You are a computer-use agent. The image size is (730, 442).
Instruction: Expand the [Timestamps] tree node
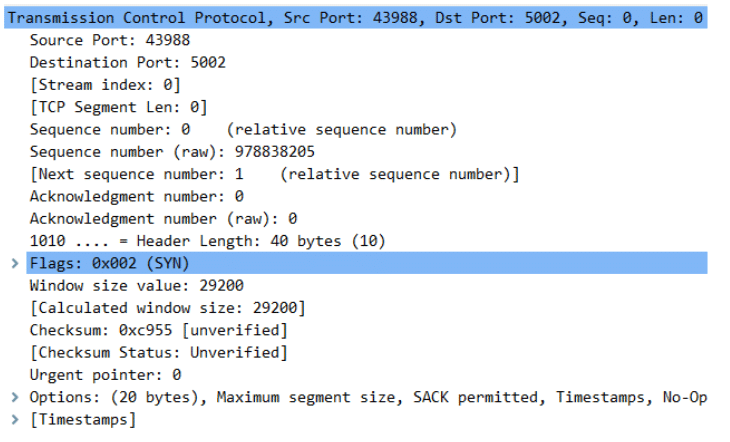click(x=14, y=420)
